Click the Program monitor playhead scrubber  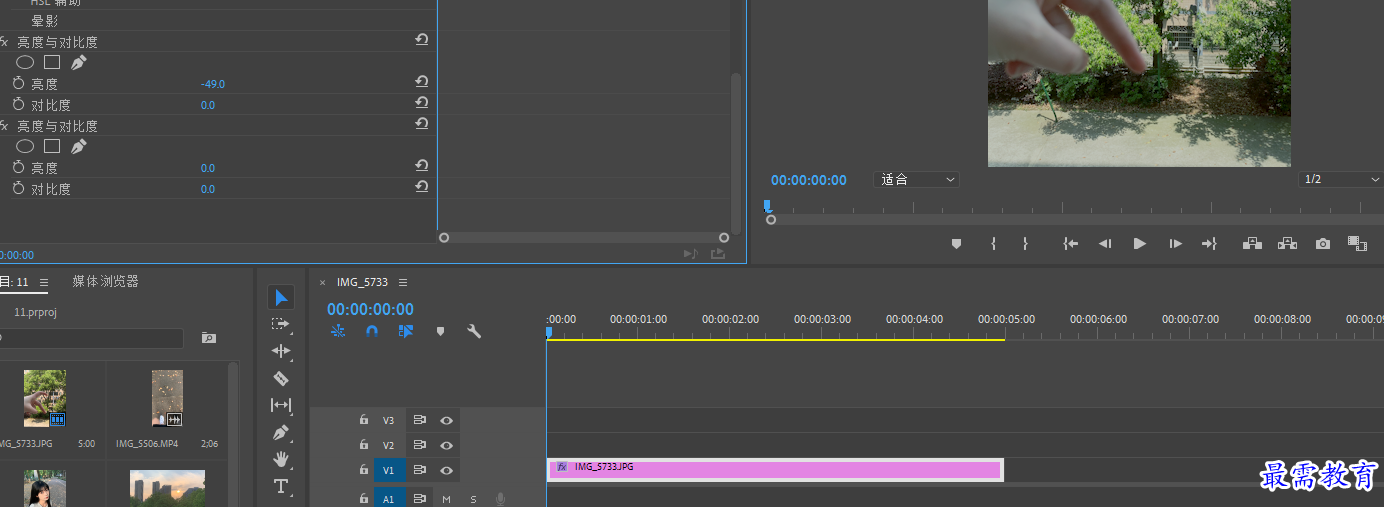click(768, 206)
